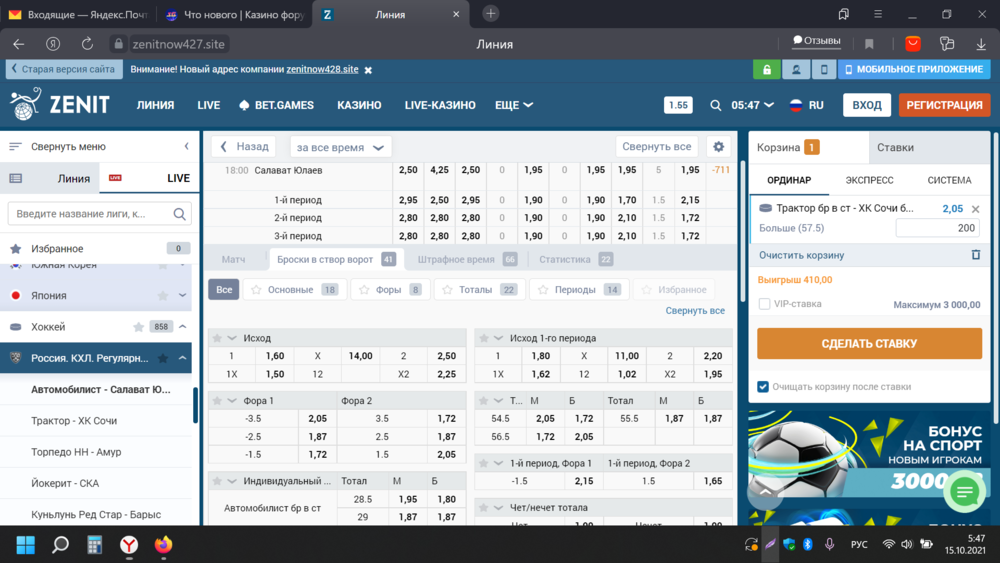The image size is (1000, 563).
Task: Click СДЕЛАТЬ СТАВКУ button
Action: coord(869,344)
